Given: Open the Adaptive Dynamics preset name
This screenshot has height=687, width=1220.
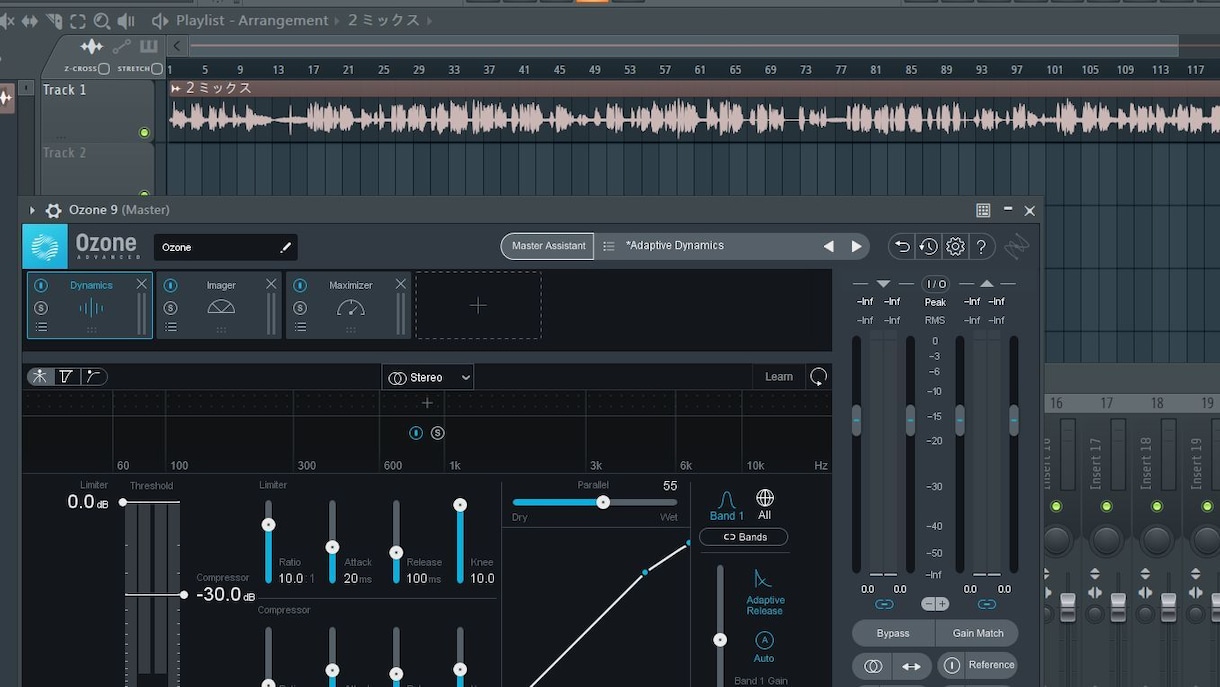Looking at the screenshot, I should pos(675,246).
